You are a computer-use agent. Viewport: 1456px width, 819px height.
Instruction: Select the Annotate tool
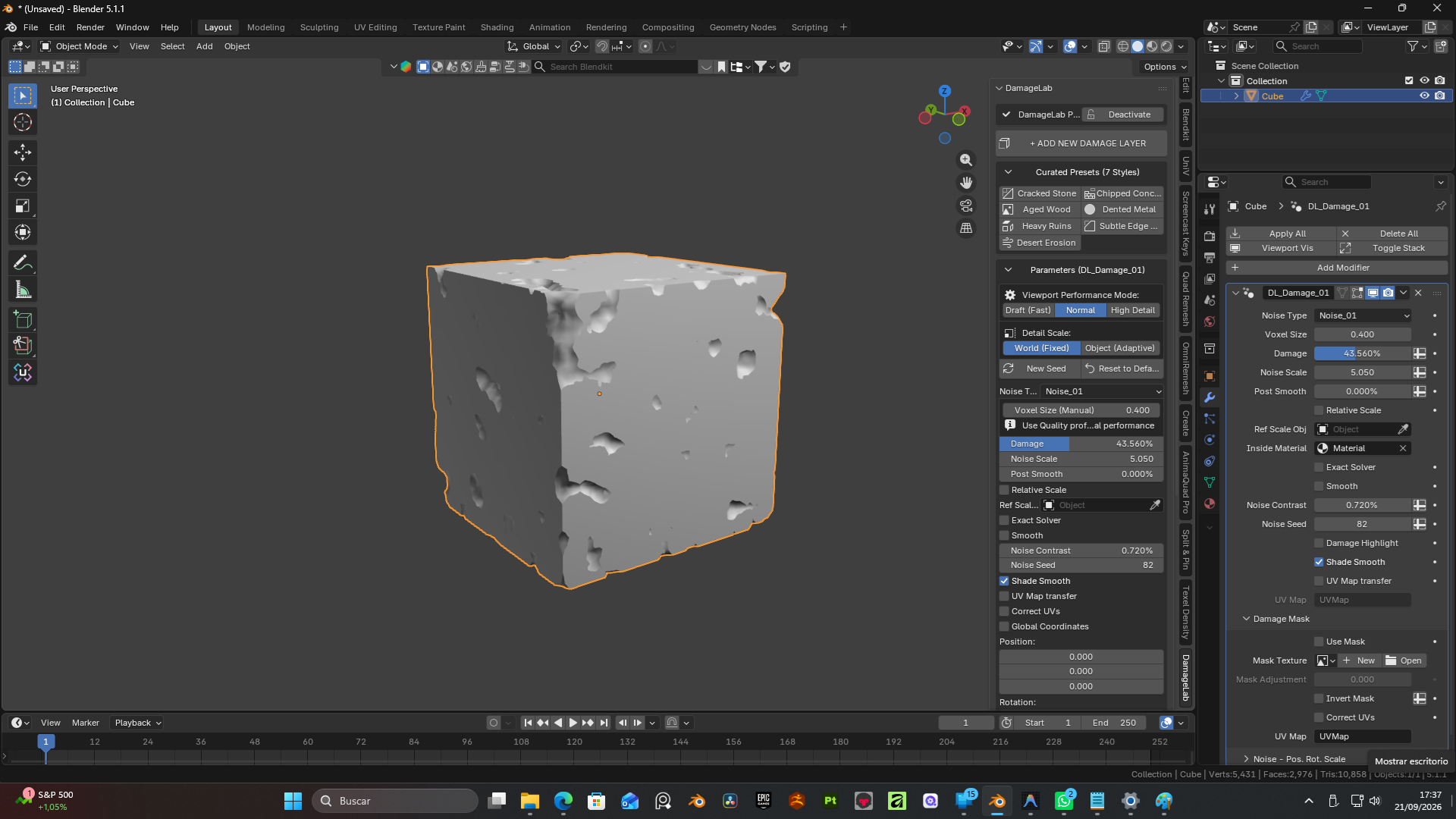tap(23, 262)
